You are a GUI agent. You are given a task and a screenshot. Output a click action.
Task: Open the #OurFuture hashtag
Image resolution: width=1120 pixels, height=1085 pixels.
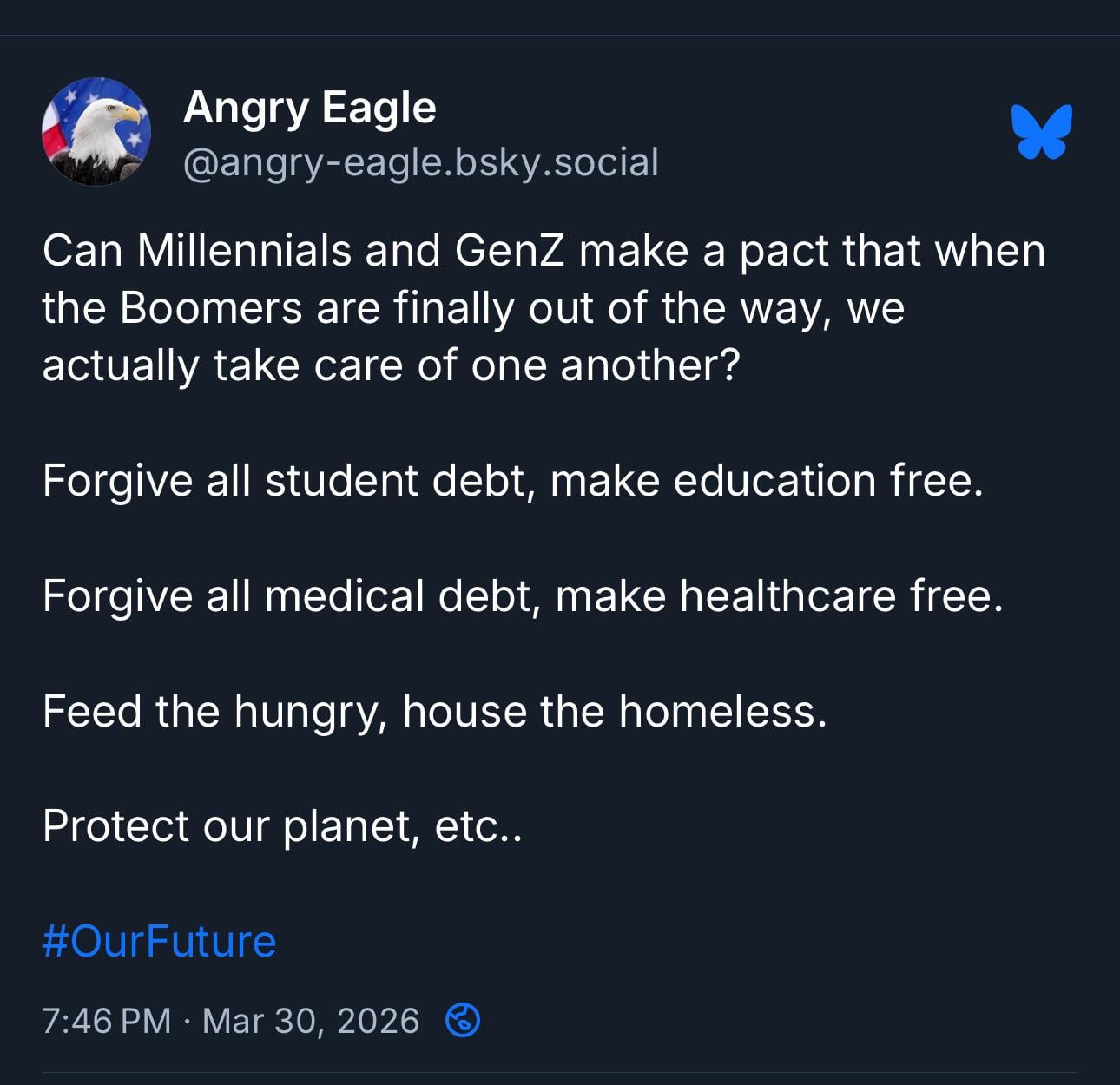(159, 942)
